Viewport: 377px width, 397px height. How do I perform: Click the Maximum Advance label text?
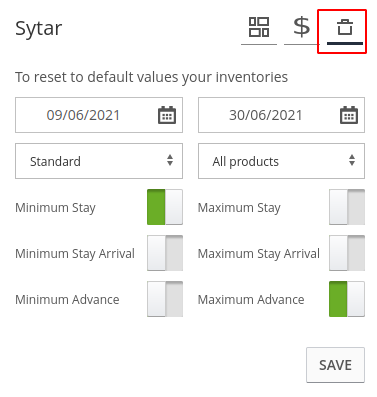251,300
